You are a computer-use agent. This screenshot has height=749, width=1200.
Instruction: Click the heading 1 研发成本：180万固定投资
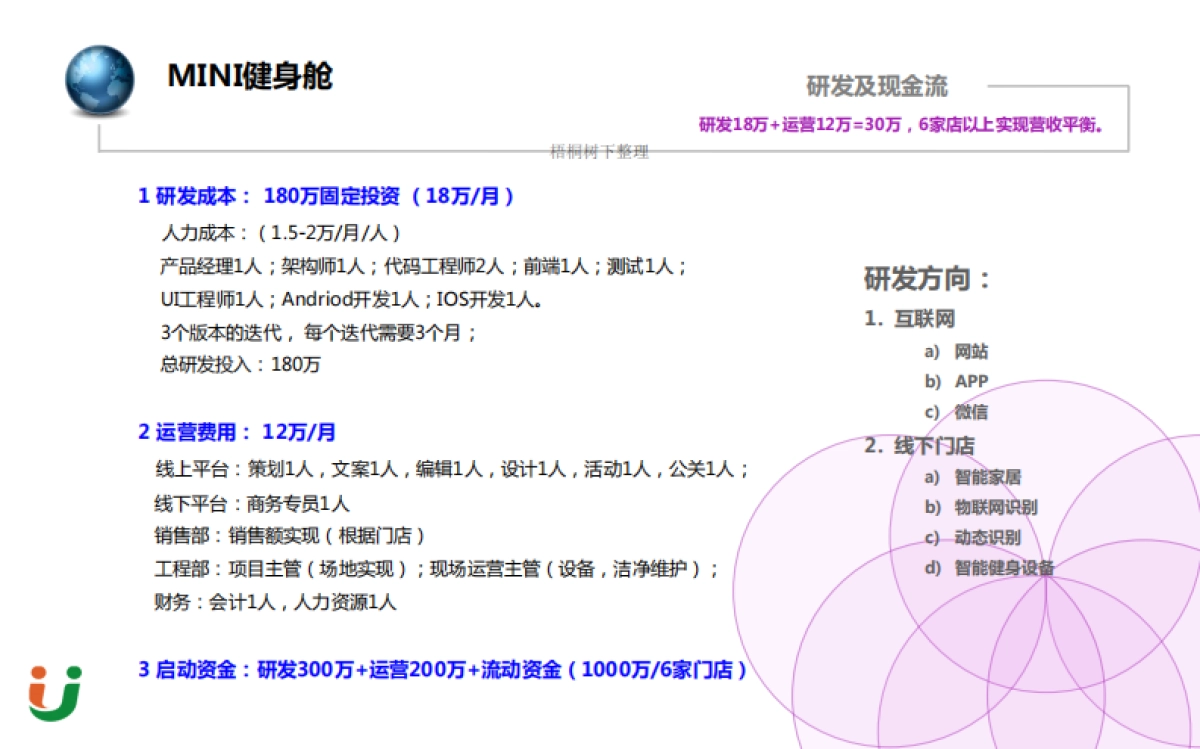(x=327, y=197)
